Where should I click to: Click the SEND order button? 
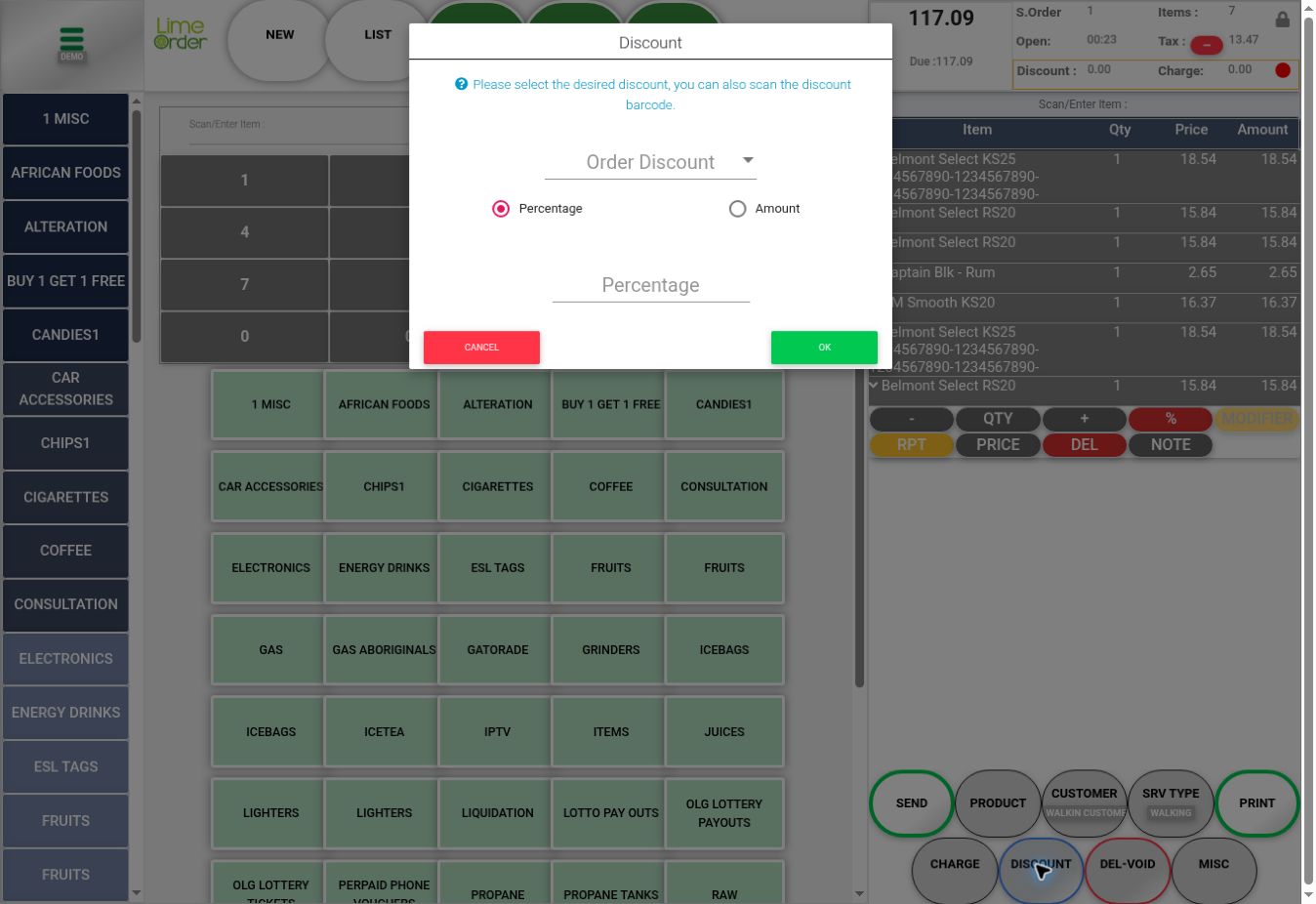(x=912, y=803)
